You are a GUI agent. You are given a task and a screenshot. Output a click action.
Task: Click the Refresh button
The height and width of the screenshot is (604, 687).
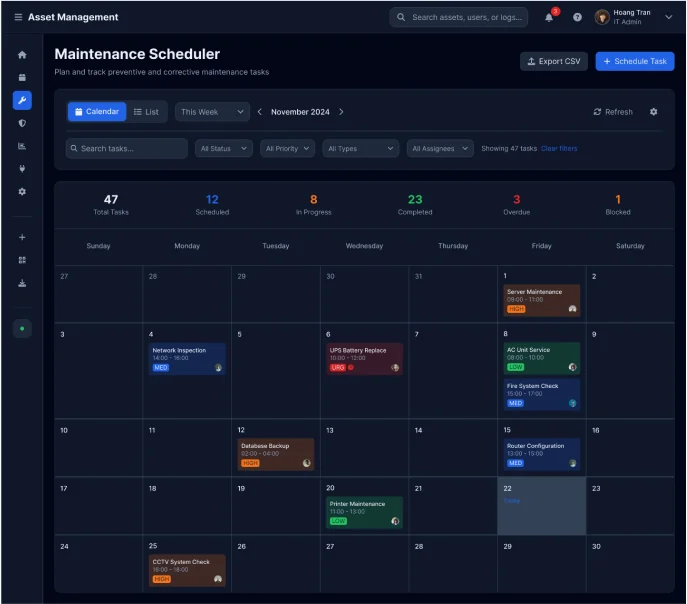pyautogui.click(x=613, y=112)
